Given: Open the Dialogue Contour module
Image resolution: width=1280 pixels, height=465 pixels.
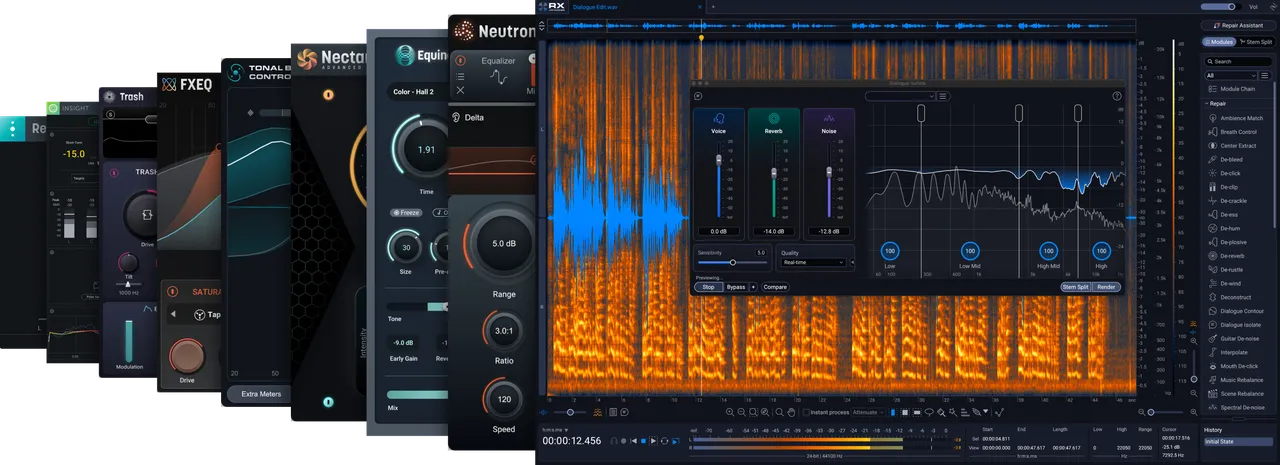Looking at the screenshot, I should click(x=1238, y=311).
